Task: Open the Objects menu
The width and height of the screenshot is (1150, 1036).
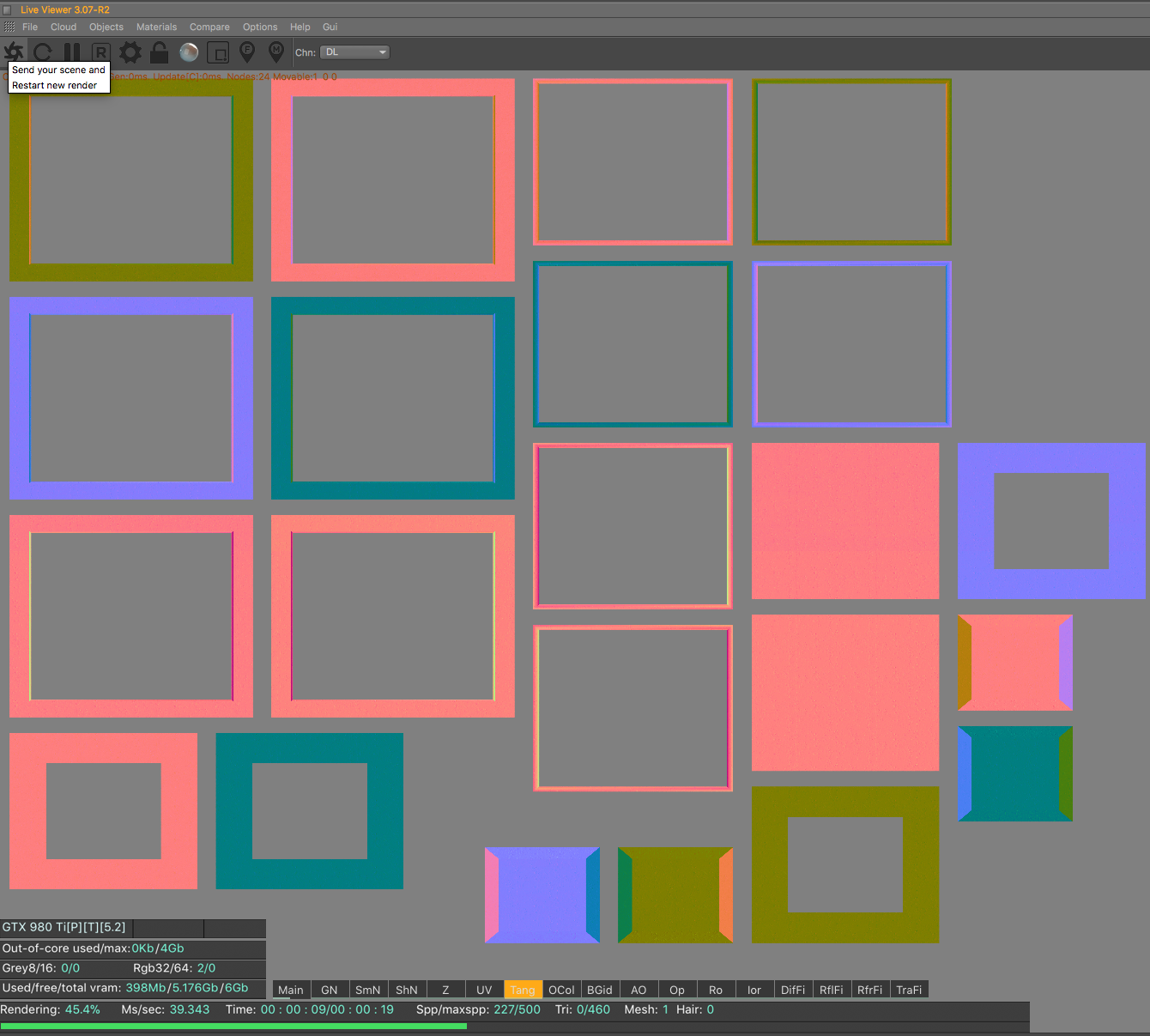Action: point(106,27)
